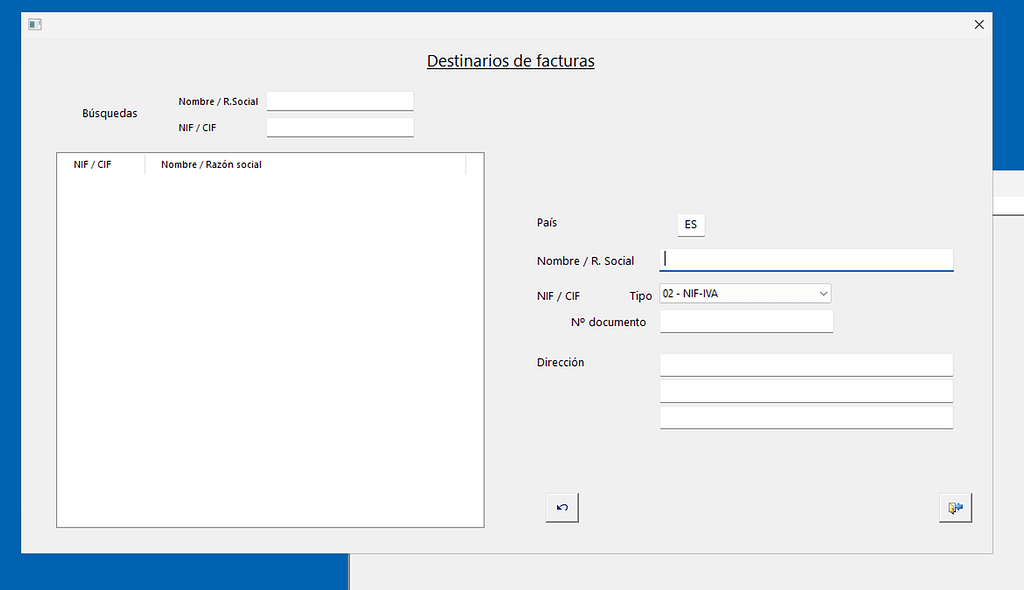Close the Destinarios de facturas window
This screenshot has height=590, width=1024.
click(979, 25)
